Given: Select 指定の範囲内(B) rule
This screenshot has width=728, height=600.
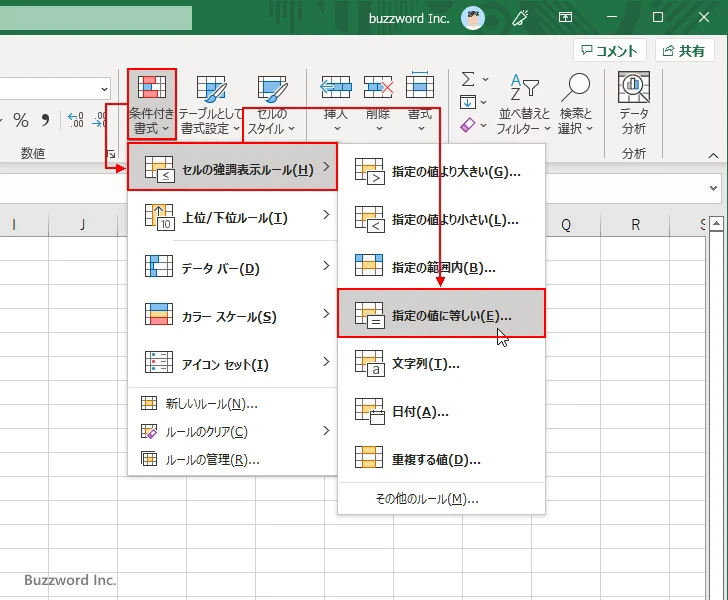Looking at the screenshot, I should click(x=441, y=267).
